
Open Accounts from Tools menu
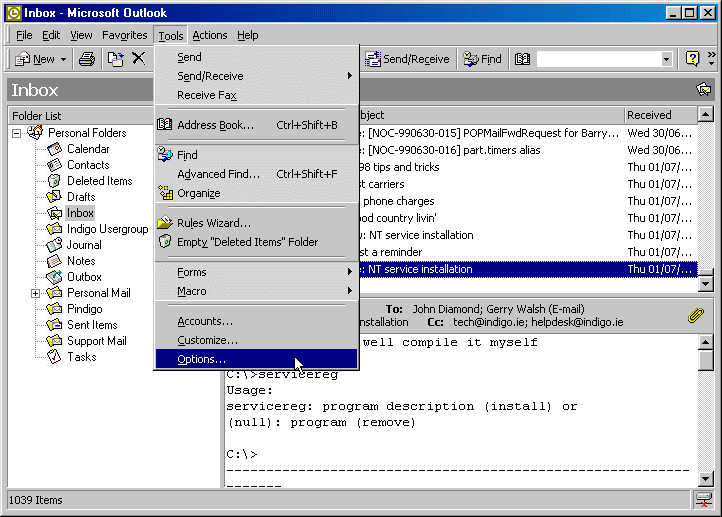pyautogui.click(x=256, y=321)
